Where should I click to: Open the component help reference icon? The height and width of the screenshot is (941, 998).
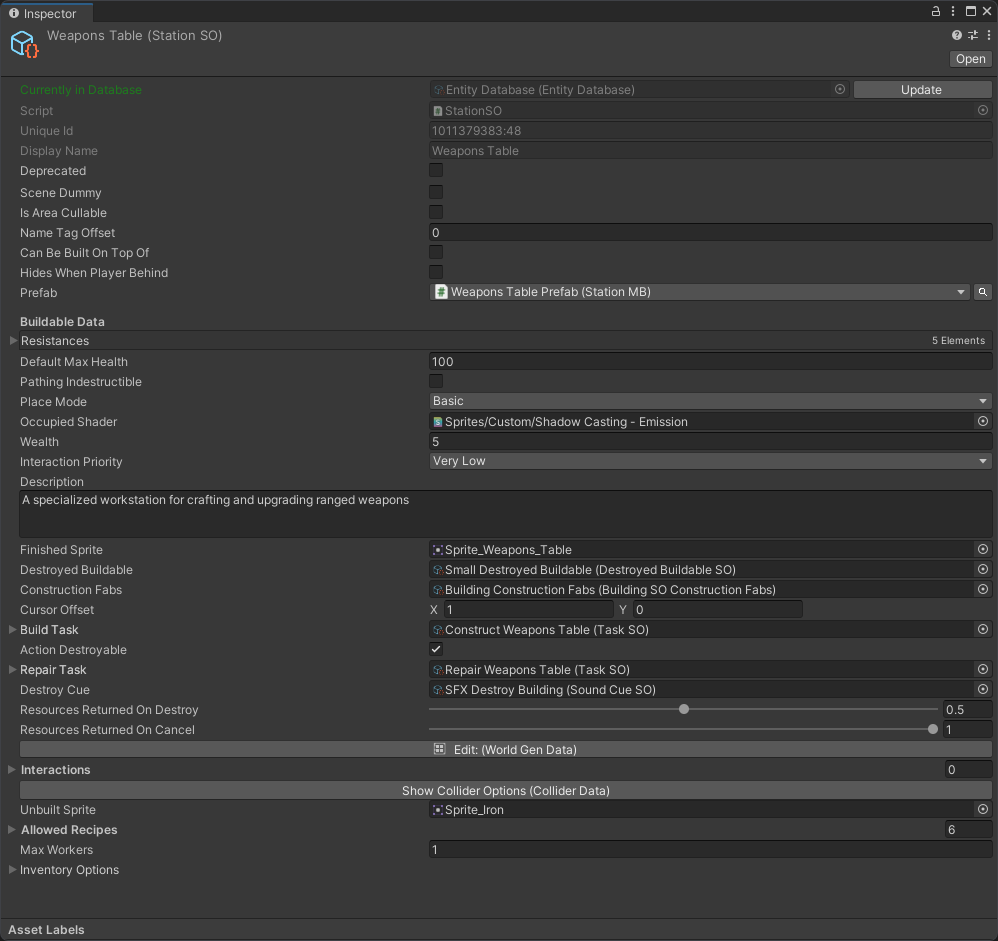(957, 36)
